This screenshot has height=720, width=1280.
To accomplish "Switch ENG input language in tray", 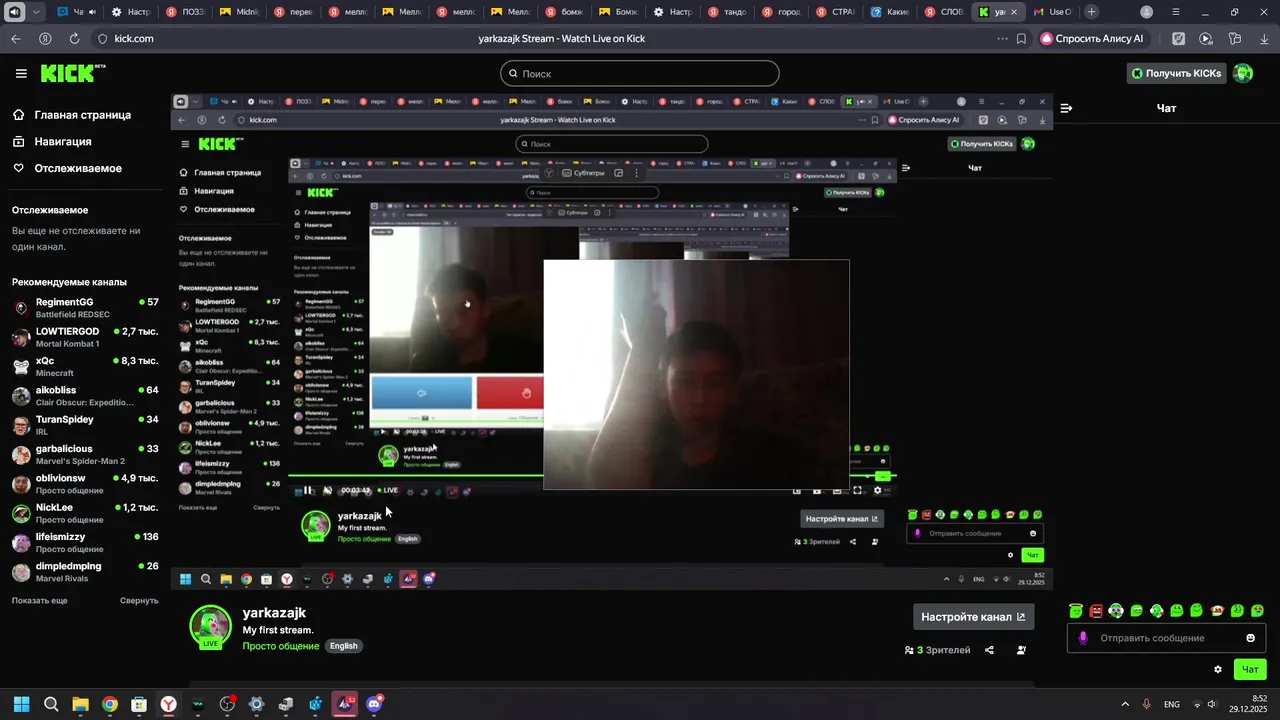I will (1171, 704).
